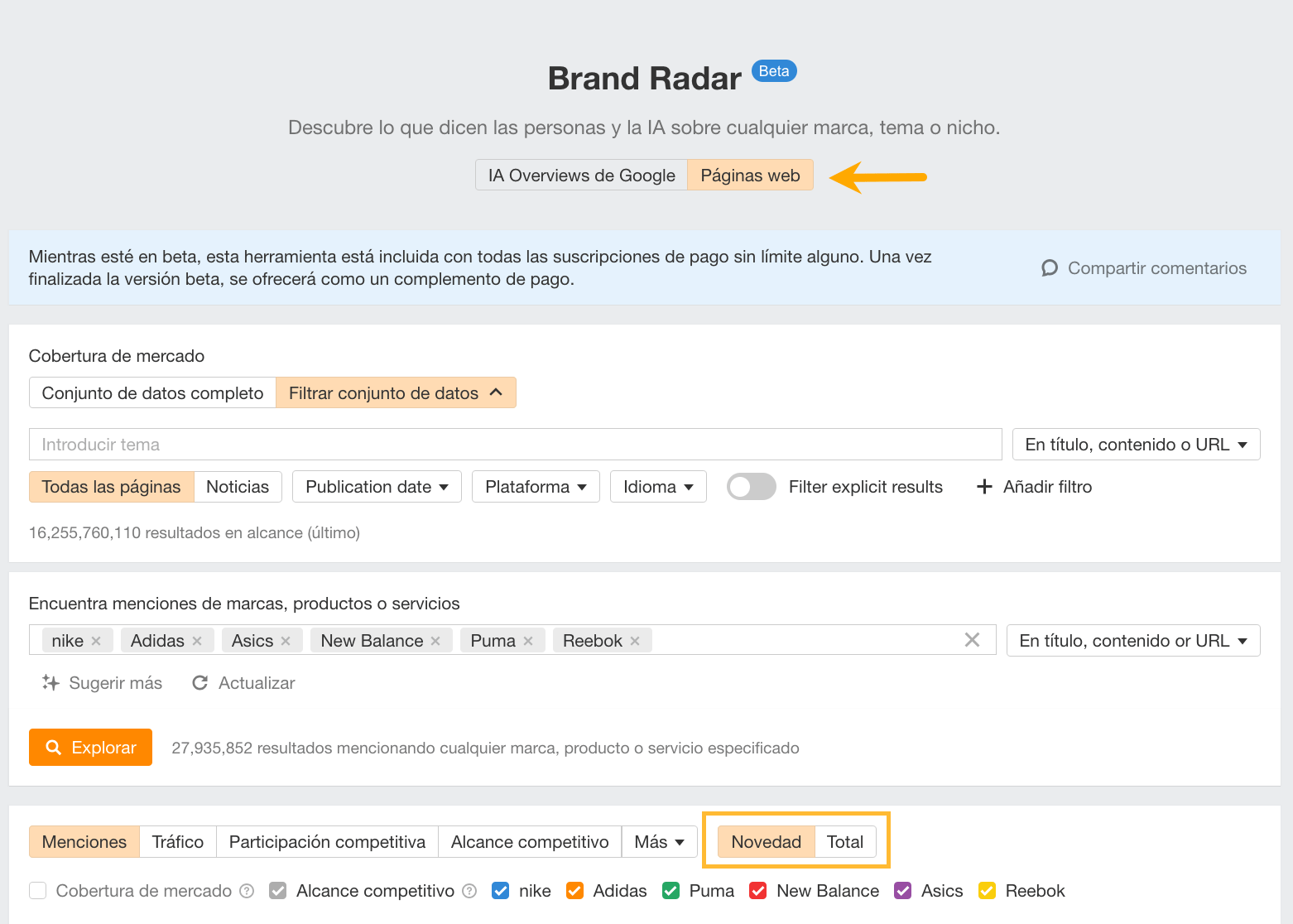This screenshot has height=924, width=1293.
Task: Enable the Cobertura de mercado checkbox
Action: pos(37,890)
